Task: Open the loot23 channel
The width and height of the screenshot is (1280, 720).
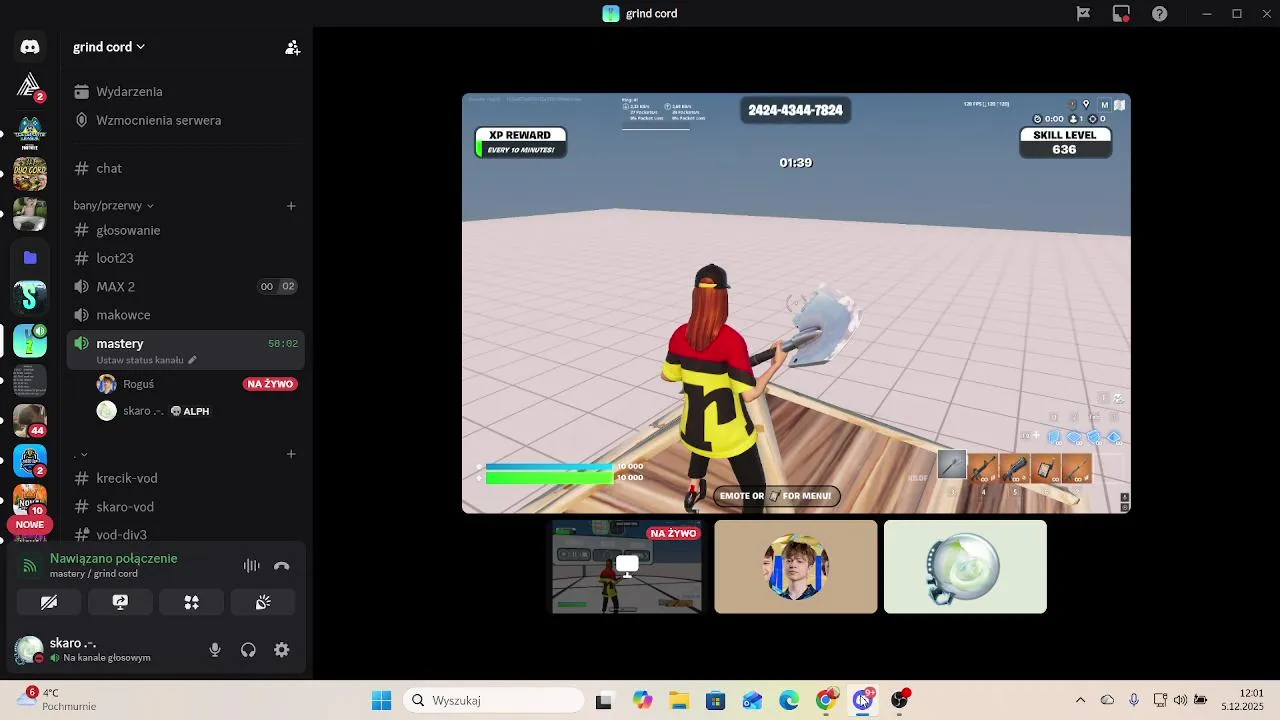Action: coord(115,258)
